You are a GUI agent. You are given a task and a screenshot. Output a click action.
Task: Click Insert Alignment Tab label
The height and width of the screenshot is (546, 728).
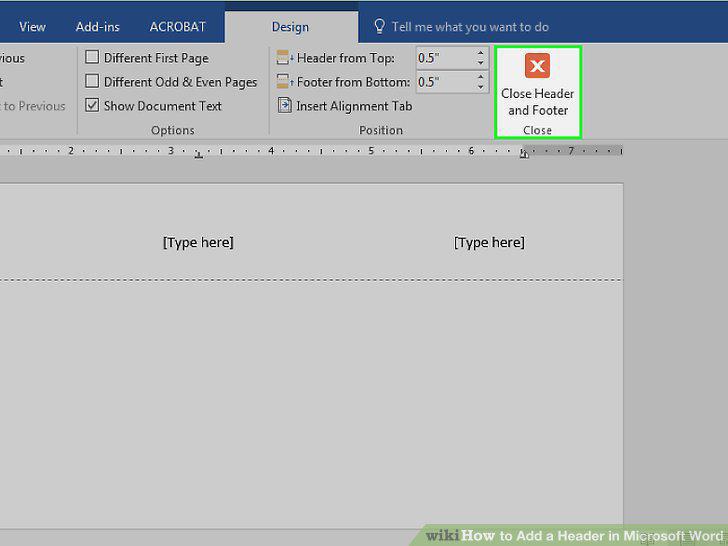pos(354,106)
